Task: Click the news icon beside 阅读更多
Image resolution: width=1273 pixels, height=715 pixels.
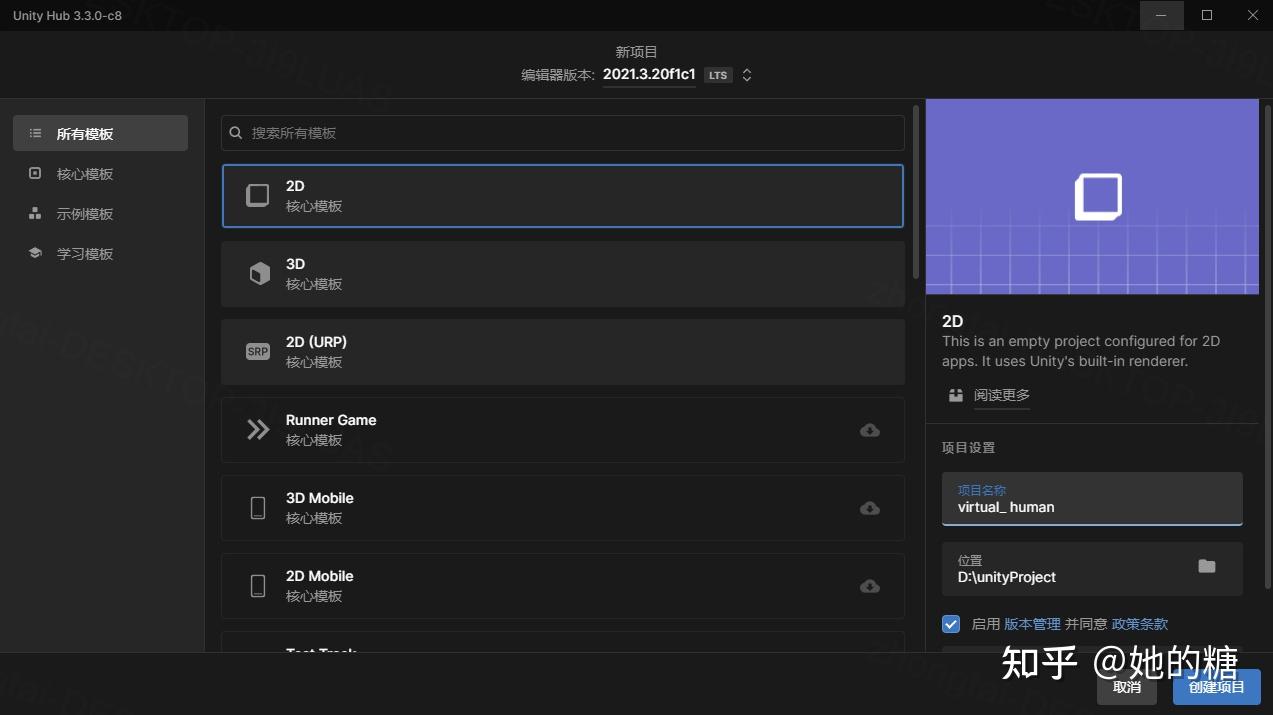Action: click(956, 395)
